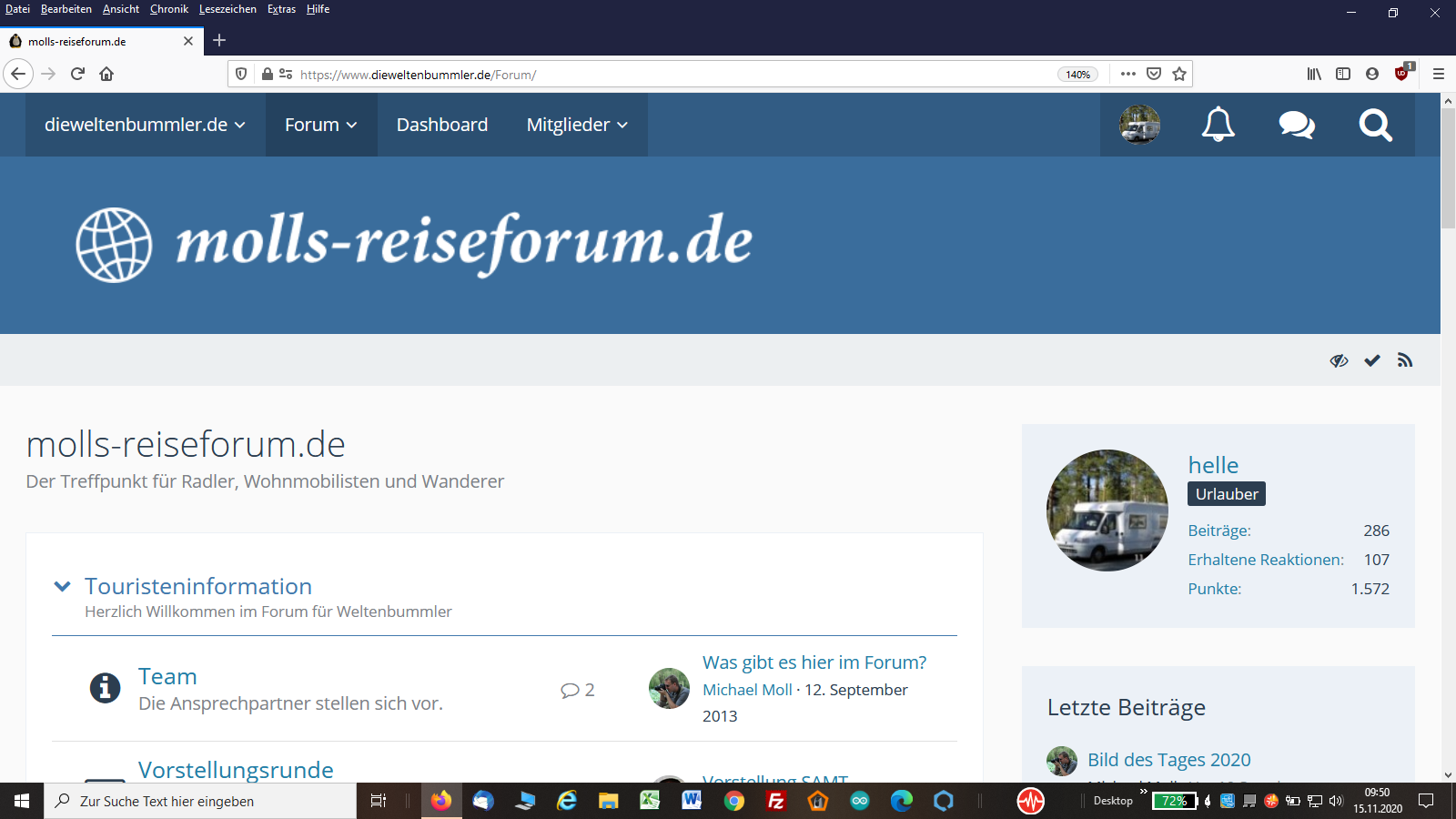The width and height of the screenshot is (1456, 819).
Task: Click the search magnifier icon in header
Action: [x=1375, y=125]
